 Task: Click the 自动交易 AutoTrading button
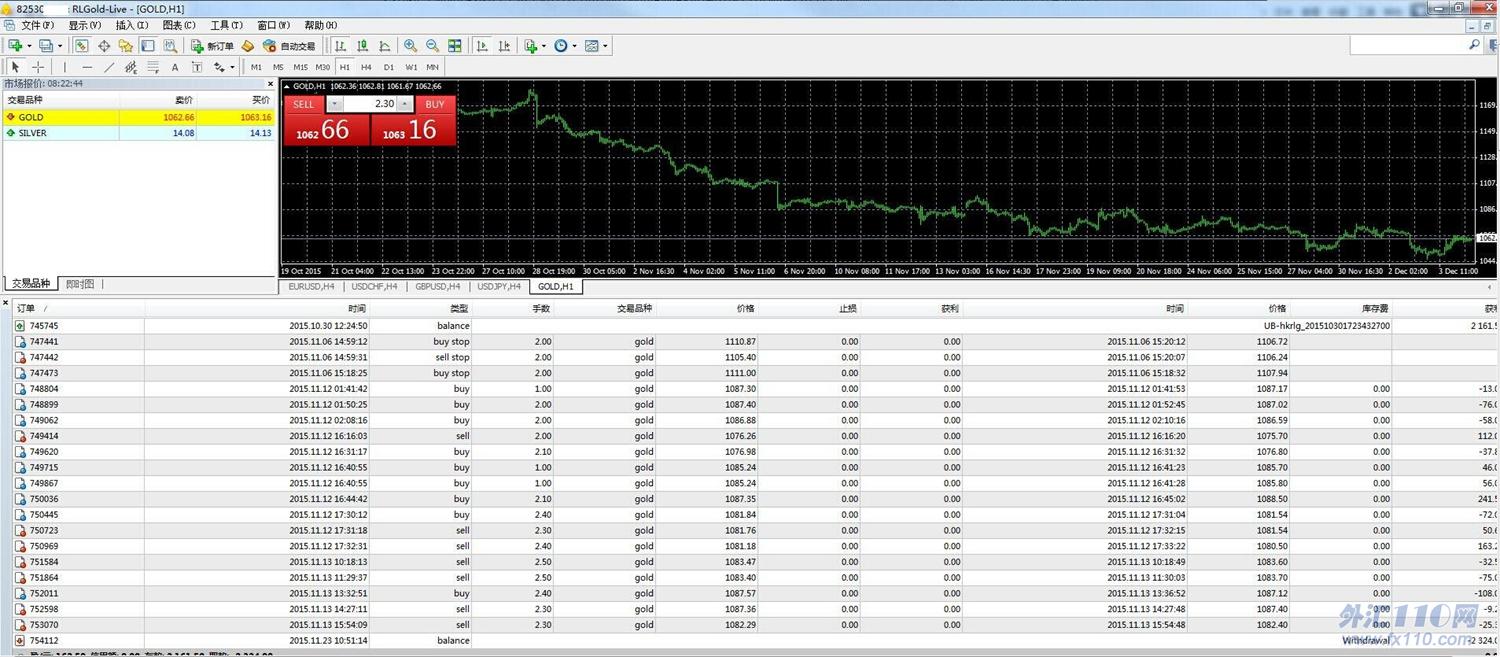288,46
